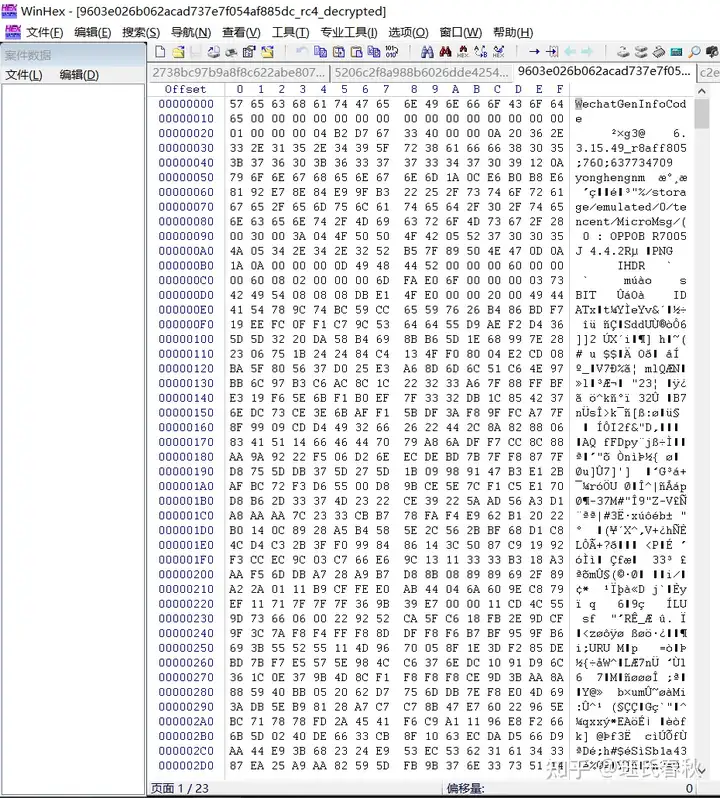
Task: Click the grayed-out Save icon
Action: [195, 51]
